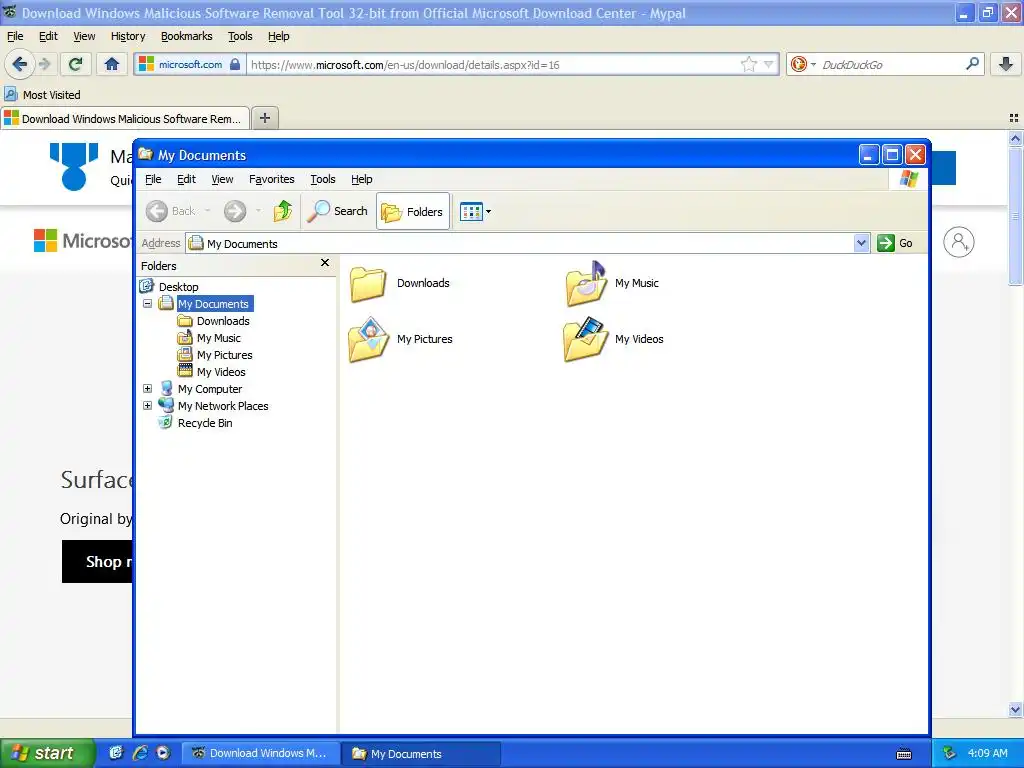1024x768 pixels.
Task: Open Search in My Documents toolbar
Action: (x=338, y=211)
